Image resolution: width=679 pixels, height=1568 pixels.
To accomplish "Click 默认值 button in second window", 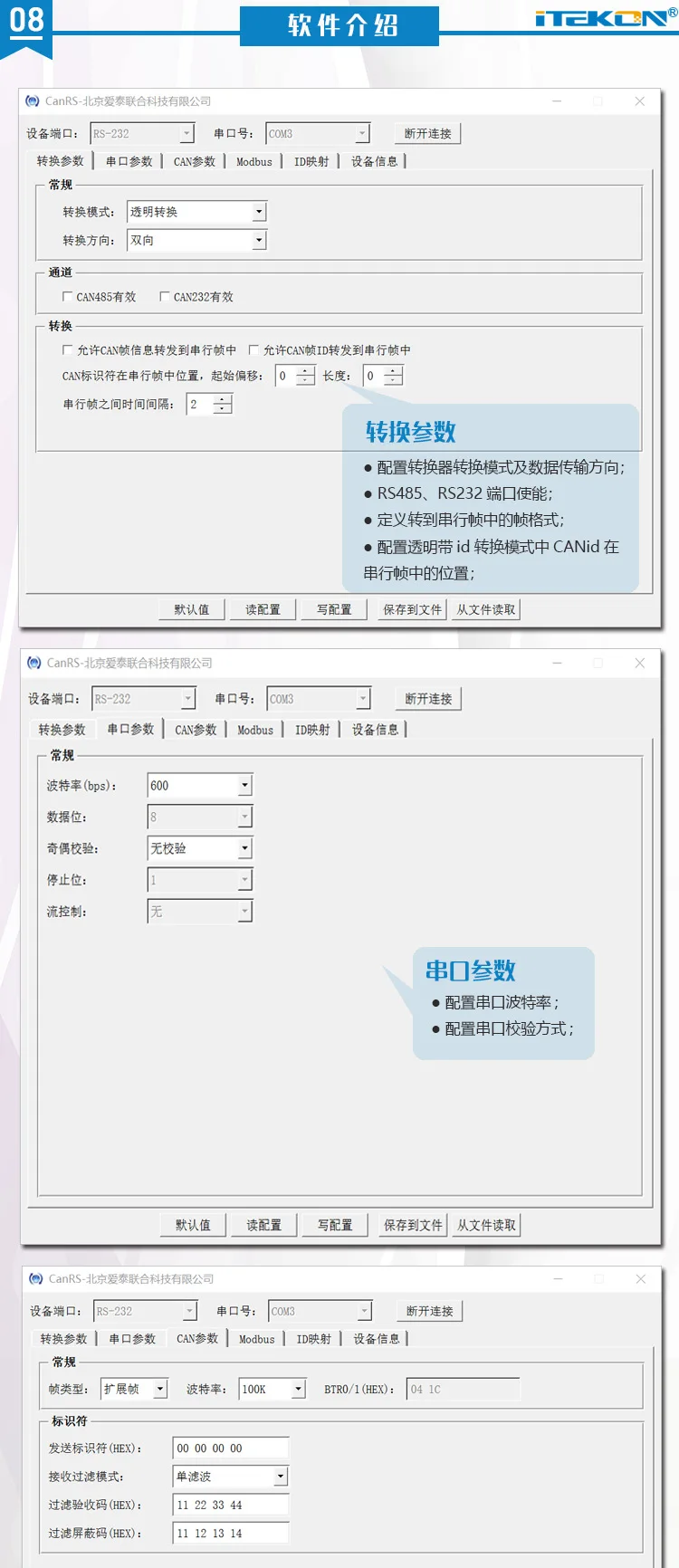I will coord(192,1225).
